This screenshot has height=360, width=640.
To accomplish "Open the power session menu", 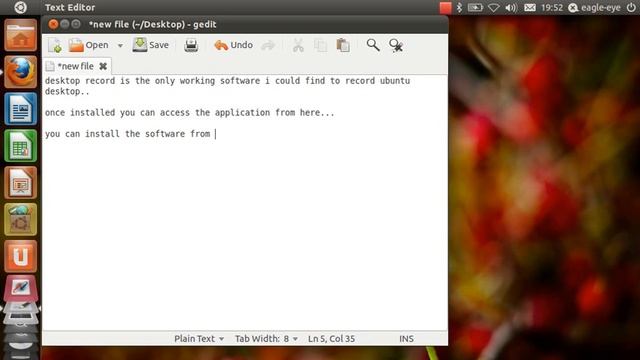I will pyautogui.click(x=631, y=7).
